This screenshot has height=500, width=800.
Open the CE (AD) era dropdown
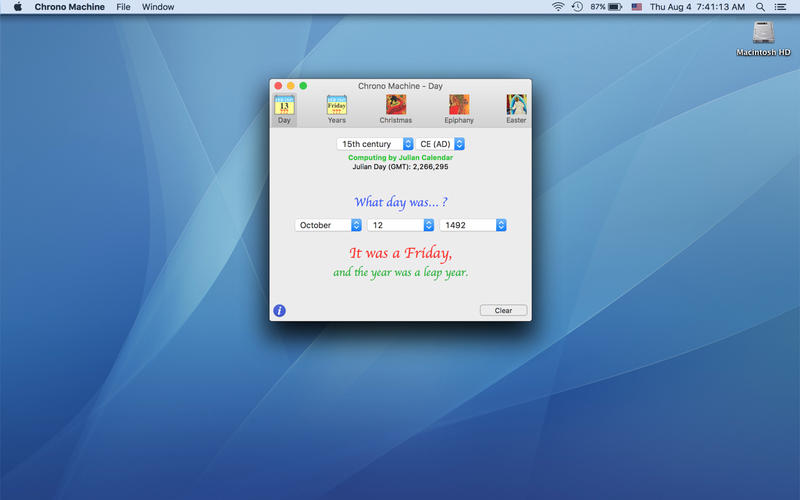click(441, 144)
